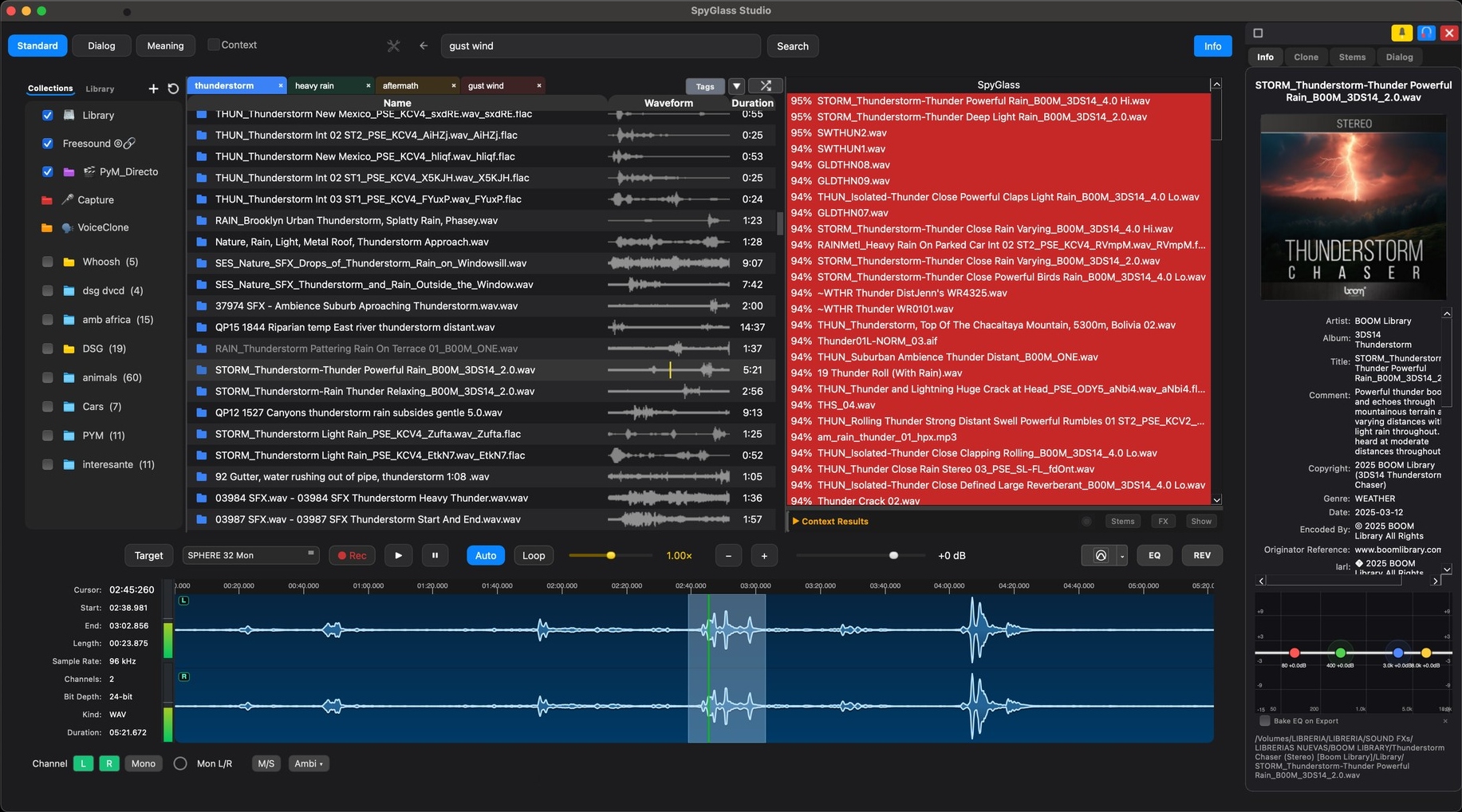The height and width of the screenshot is (812, 1462).
Task: Open the search tools wrench icon
Action: click(393, 46)
